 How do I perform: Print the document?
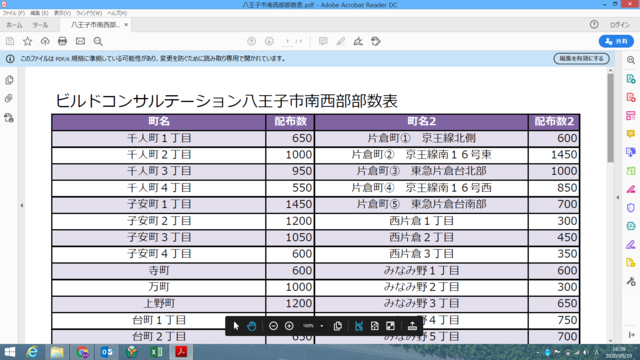(x=62, y=41)
